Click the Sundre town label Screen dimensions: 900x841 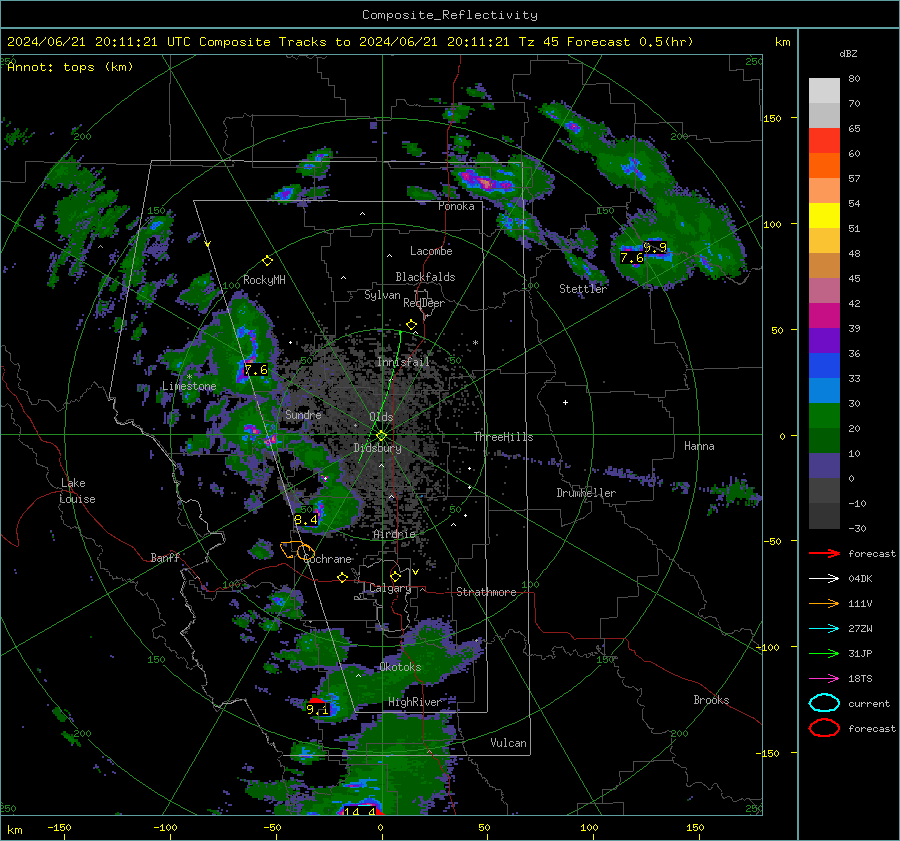(303, 414)
